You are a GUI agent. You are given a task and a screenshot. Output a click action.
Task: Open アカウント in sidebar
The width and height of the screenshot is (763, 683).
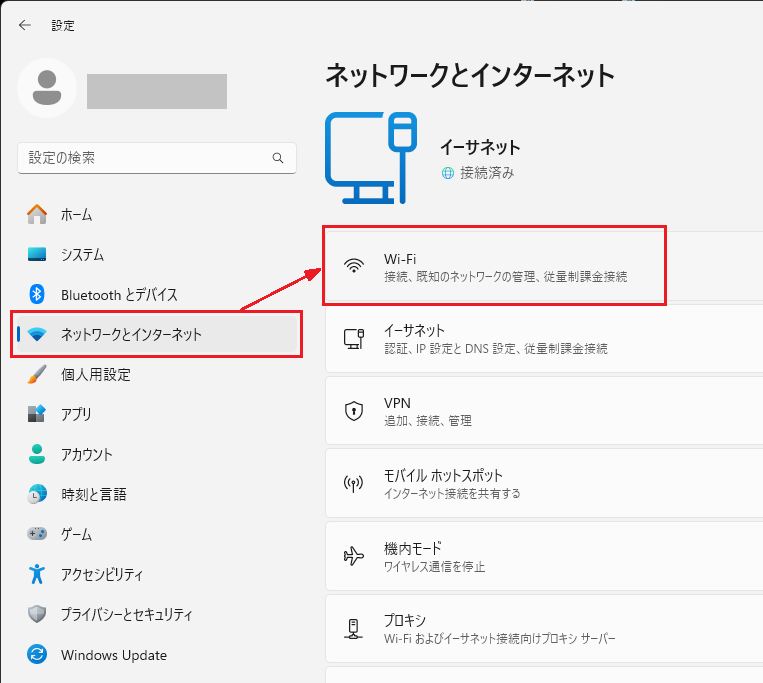[x=157, y=454]
